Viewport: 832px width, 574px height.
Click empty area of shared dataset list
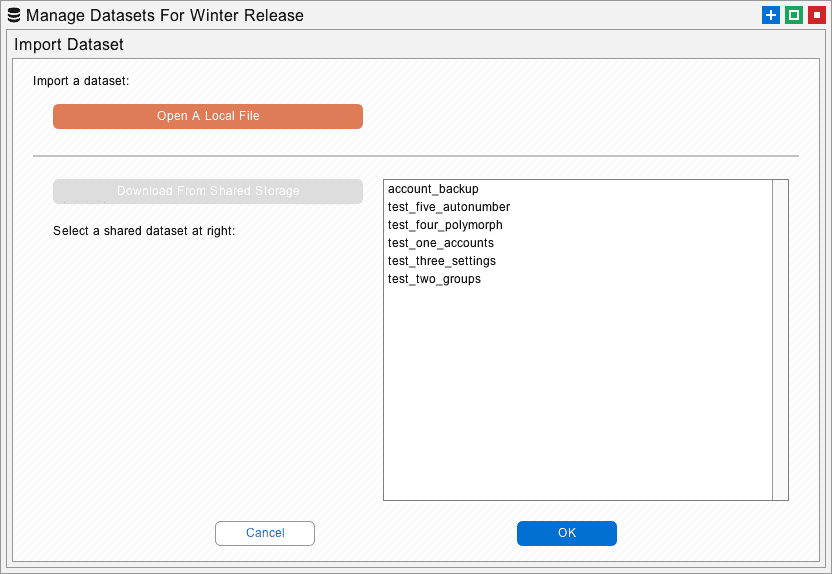pos(578,393)
